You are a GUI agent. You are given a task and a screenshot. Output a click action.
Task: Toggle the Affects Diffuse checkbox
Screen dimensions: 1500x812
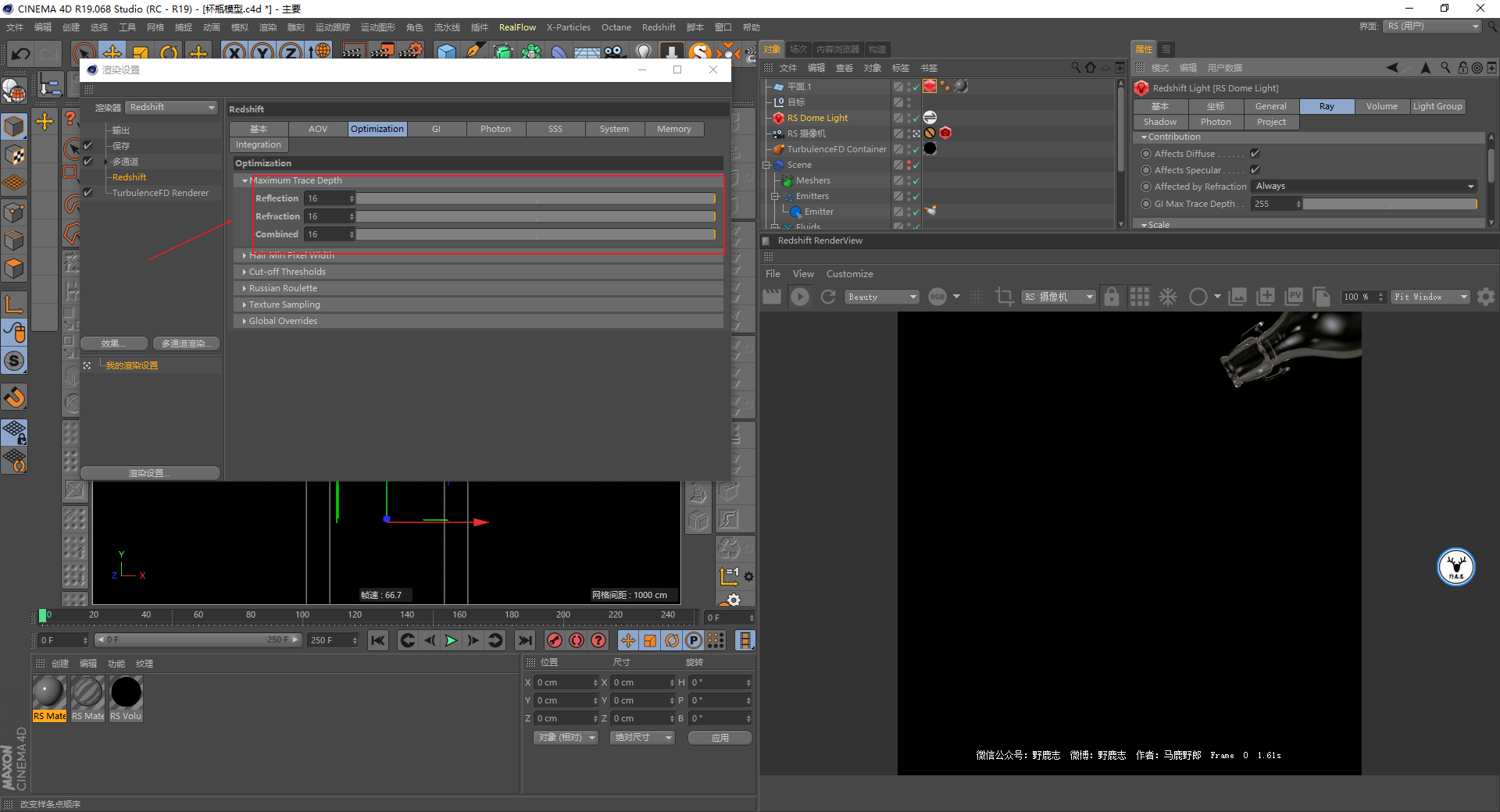pyautogui.click(x=1255, y=154)
